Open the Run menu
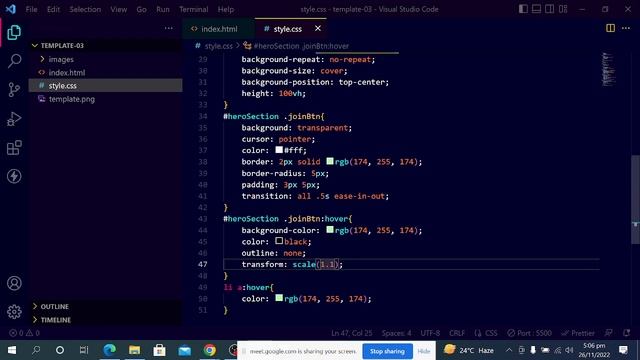 coord(162,9)
